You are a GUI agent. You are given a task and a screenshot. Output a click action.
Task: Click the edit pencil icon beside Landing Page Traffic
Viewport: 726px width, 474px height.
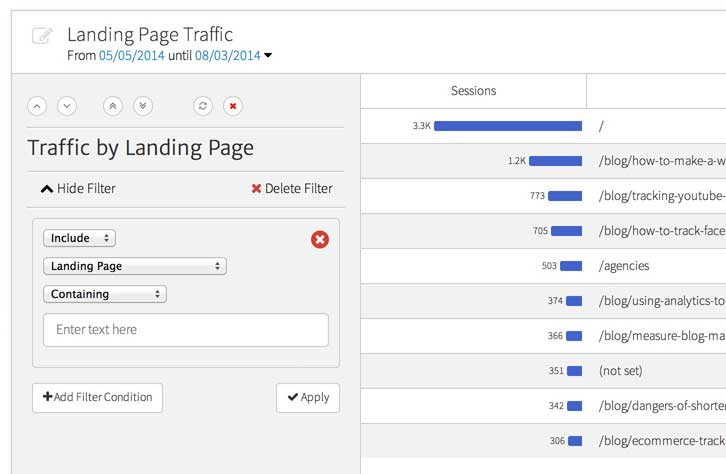pos(42,36)
